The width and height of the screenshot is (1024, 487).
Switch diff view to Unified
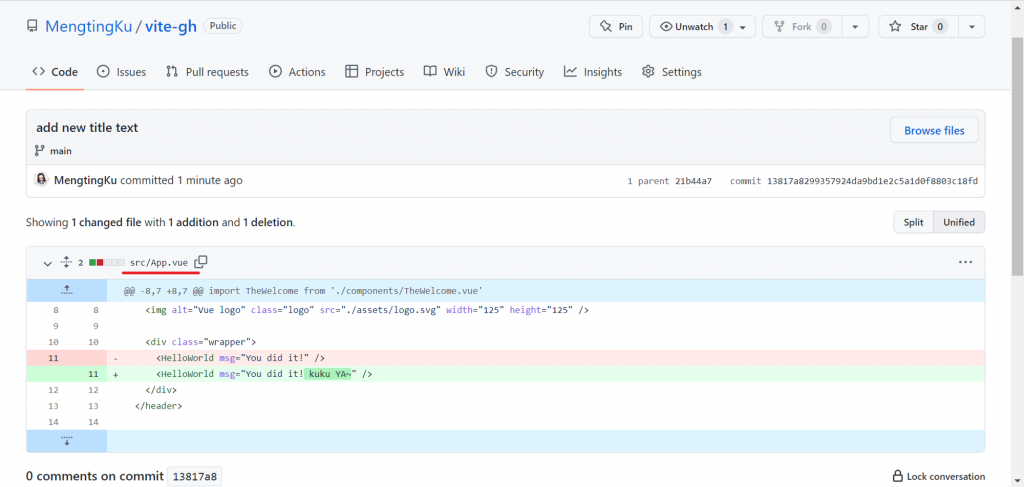coord(959,223)
